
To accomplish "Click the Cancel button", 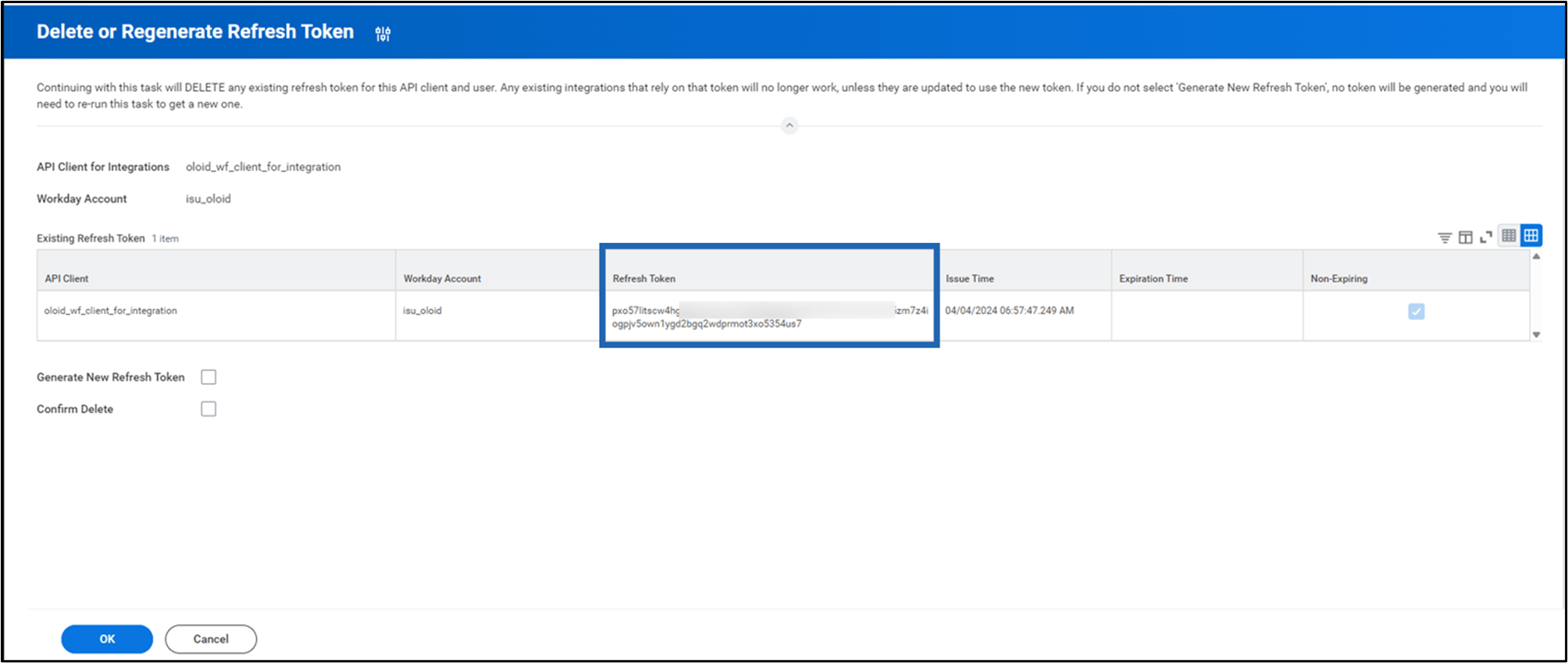I will [211, 639].
